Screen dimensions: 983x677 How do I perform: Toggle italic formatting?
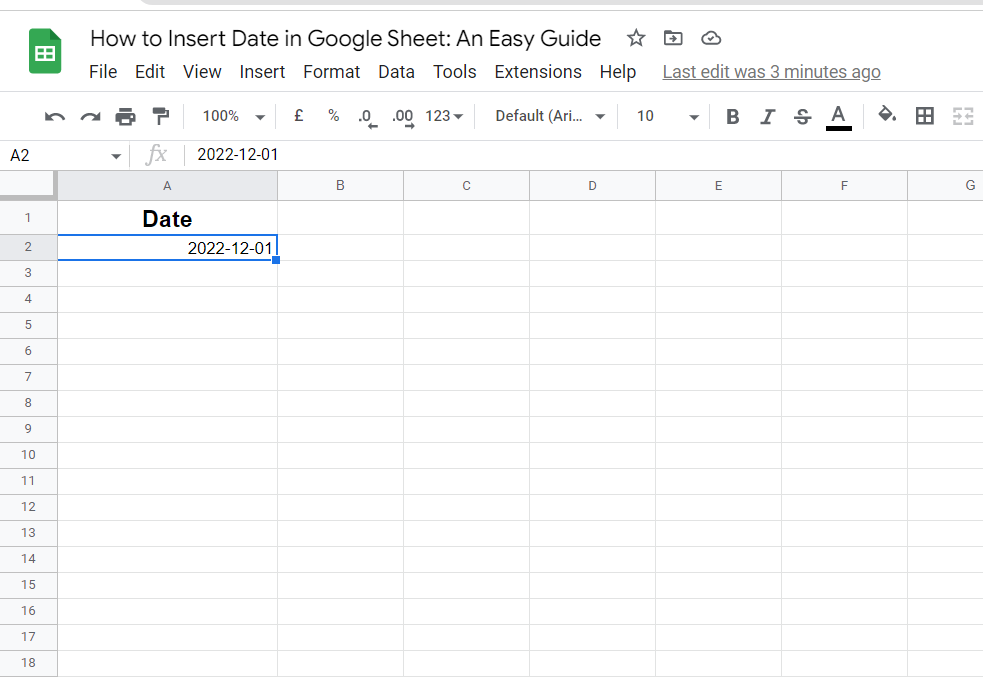click(x=767, y=117)
